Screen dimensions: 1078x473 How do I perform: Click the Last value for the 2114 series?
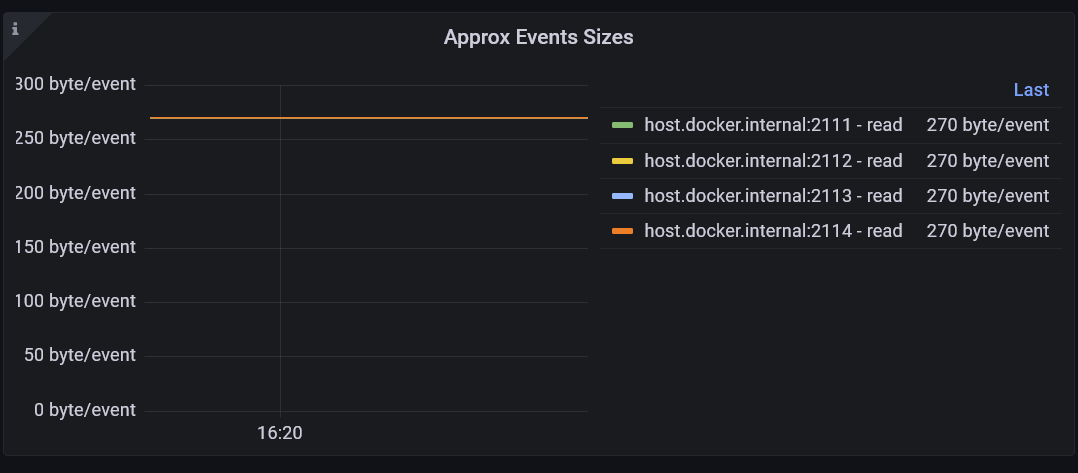[x=987, y=231]
